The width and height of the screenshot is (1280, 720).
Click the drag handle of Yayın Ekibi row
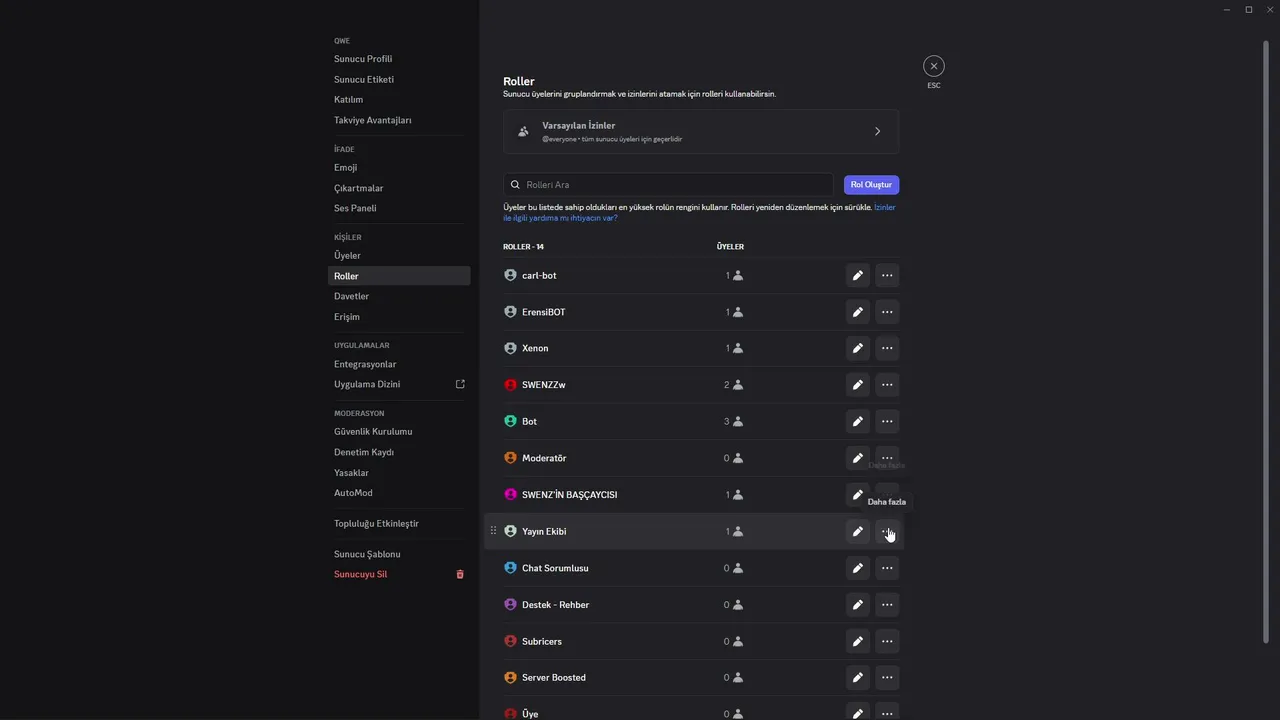click(493, 531)
